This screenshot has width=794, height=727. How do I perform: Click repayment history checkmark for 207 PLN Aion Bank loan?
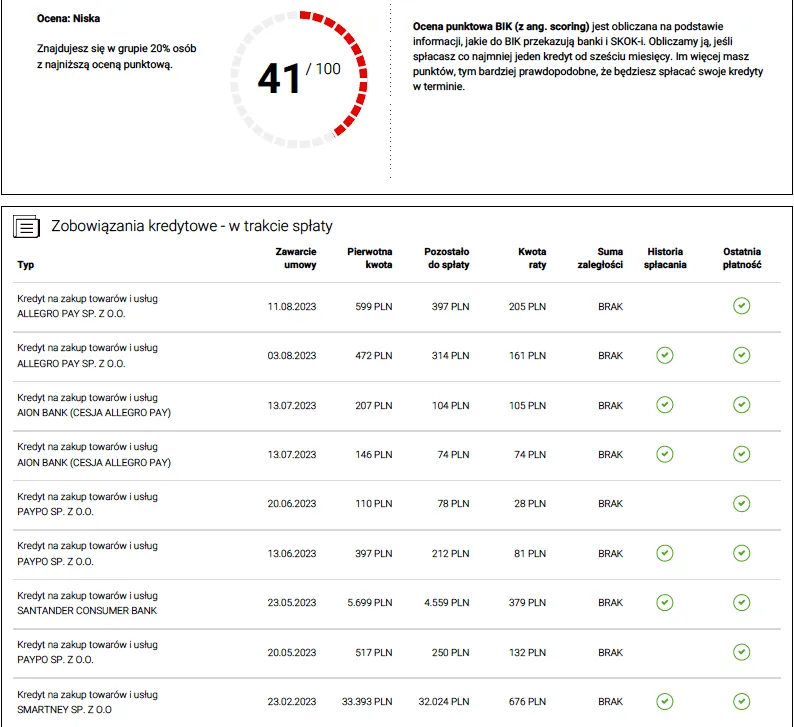(x=664, y=404)
